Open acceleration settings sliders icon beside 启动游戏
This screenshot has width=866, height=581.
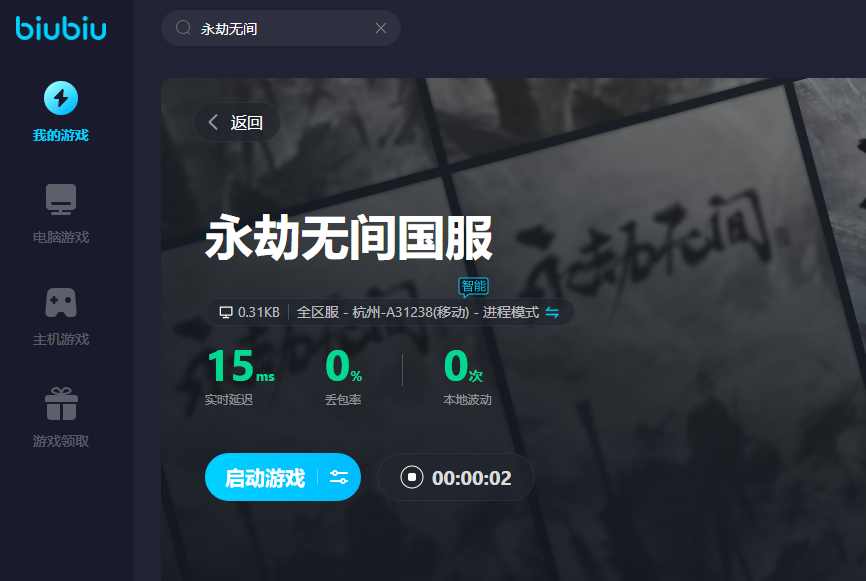click(x=339, y=477)
